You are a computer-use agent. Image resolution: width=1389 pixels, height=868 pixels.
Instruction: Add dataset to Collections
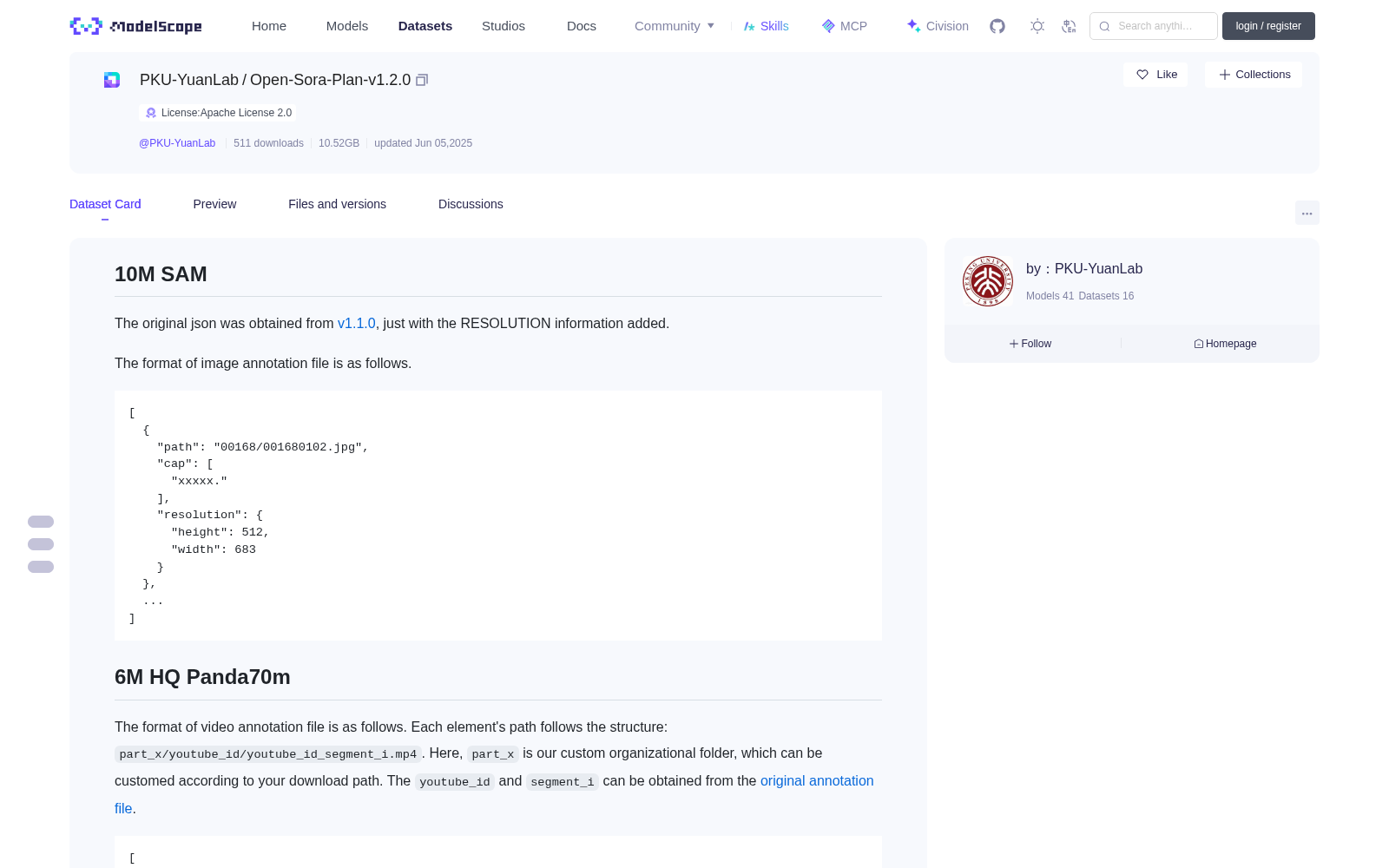click(x=1254, y=75)
